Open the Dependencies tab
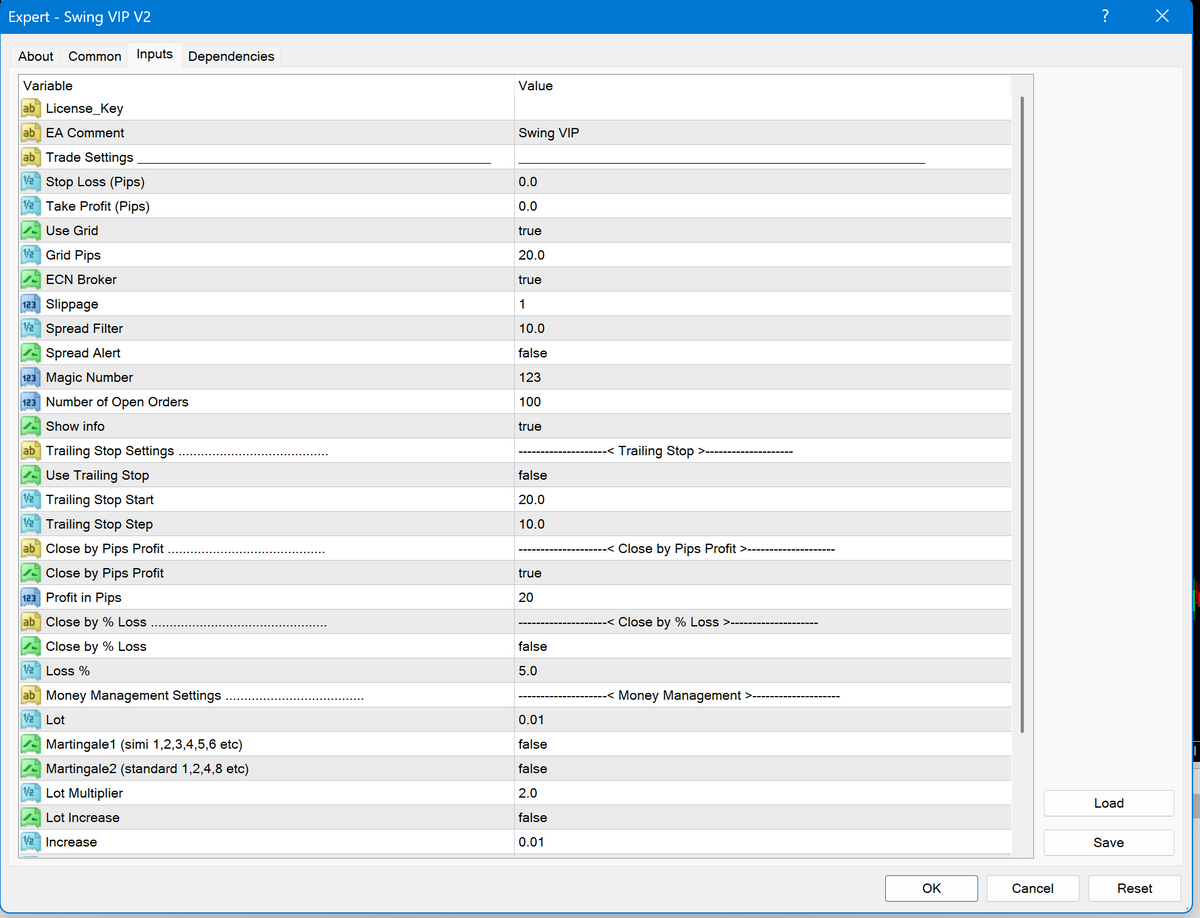1200x918 pixels. pos(231,57)
